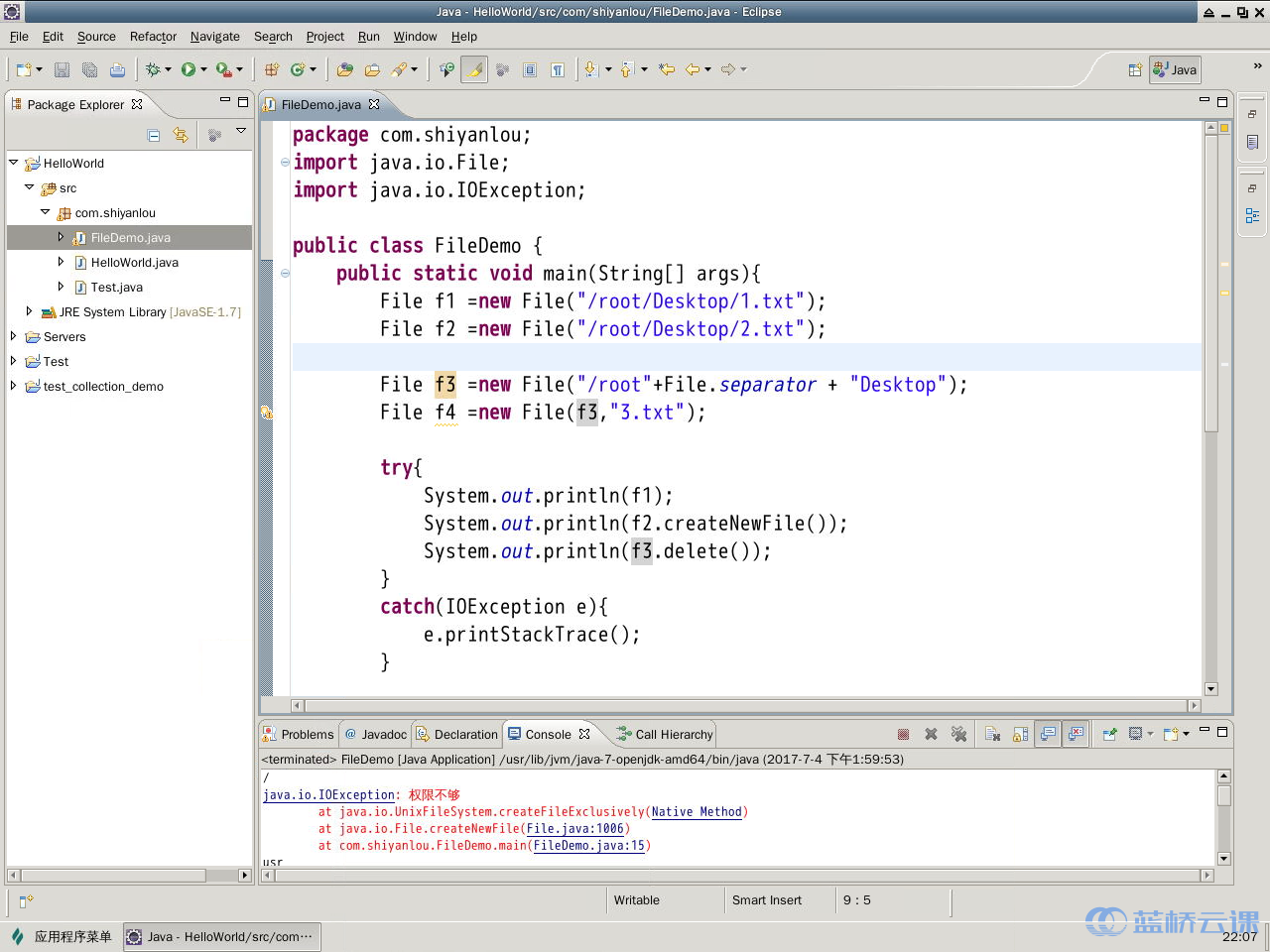Switch to the Problems tab
This screenshot has height=952, width=1270.
tap(307, 735)
